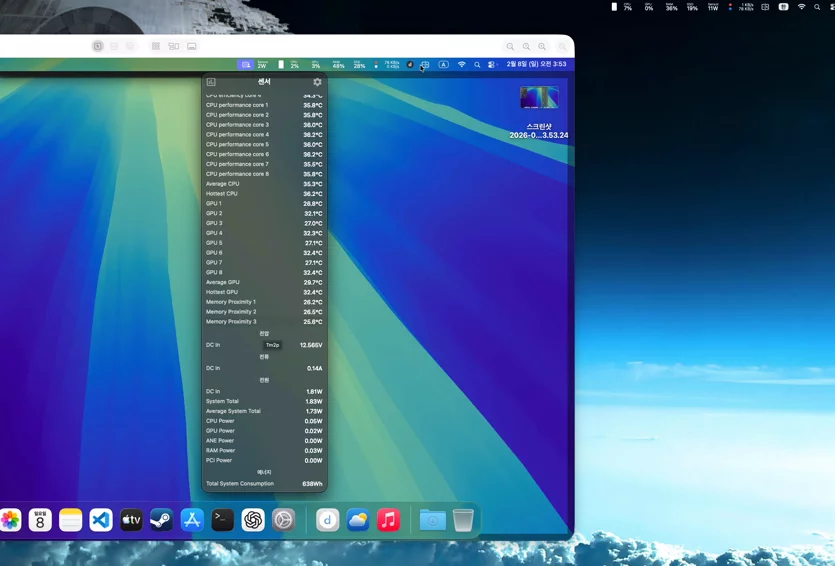The width and height of the screenshot is (835, 566).
Task: Select the 'Memory Proximity 1' row
Action: [x=264, y=302]
